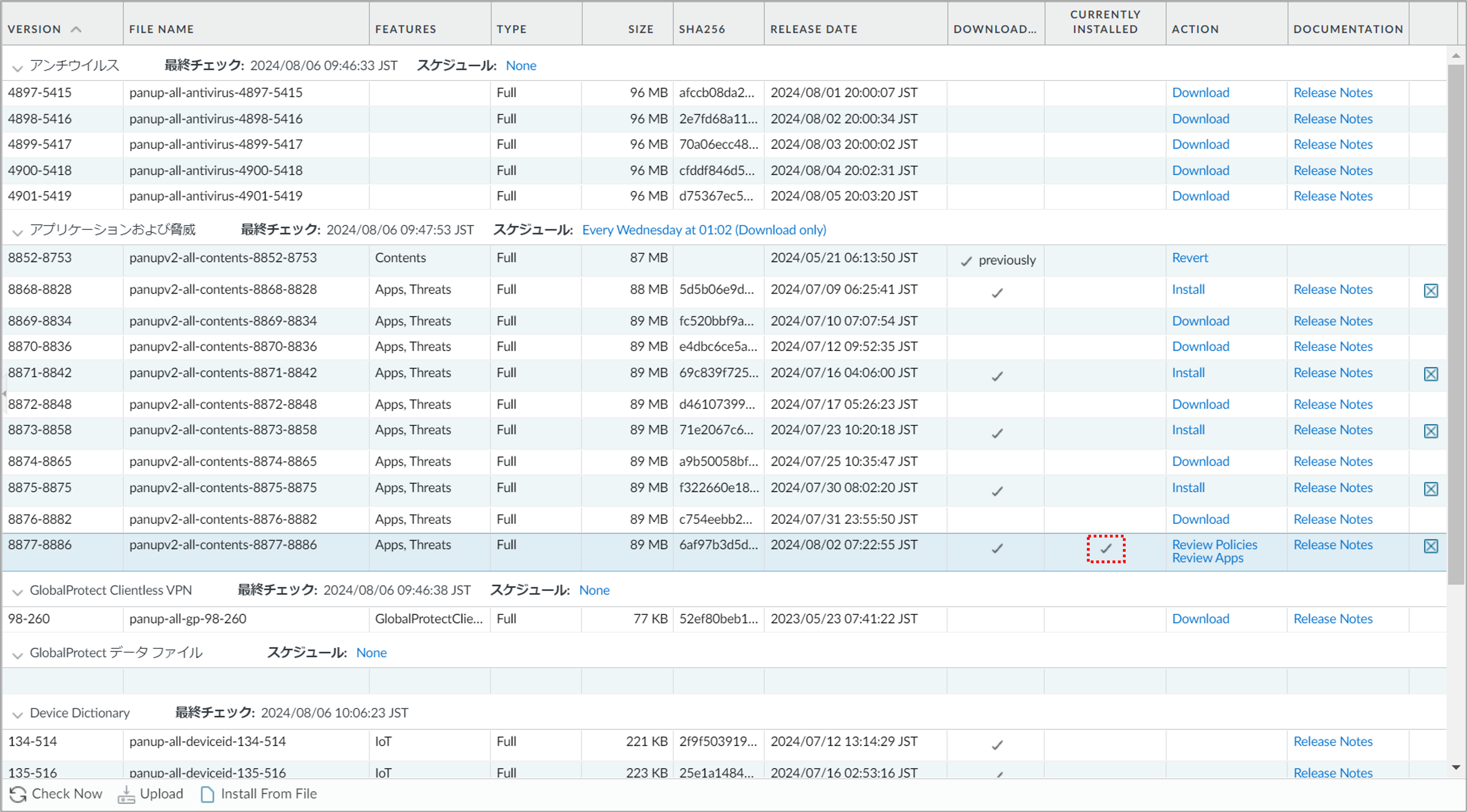The width and height of the screenshot is (1467, 812).
Task: Open Release Notes for panup-all-gp-98-260
Action: 1333,619
